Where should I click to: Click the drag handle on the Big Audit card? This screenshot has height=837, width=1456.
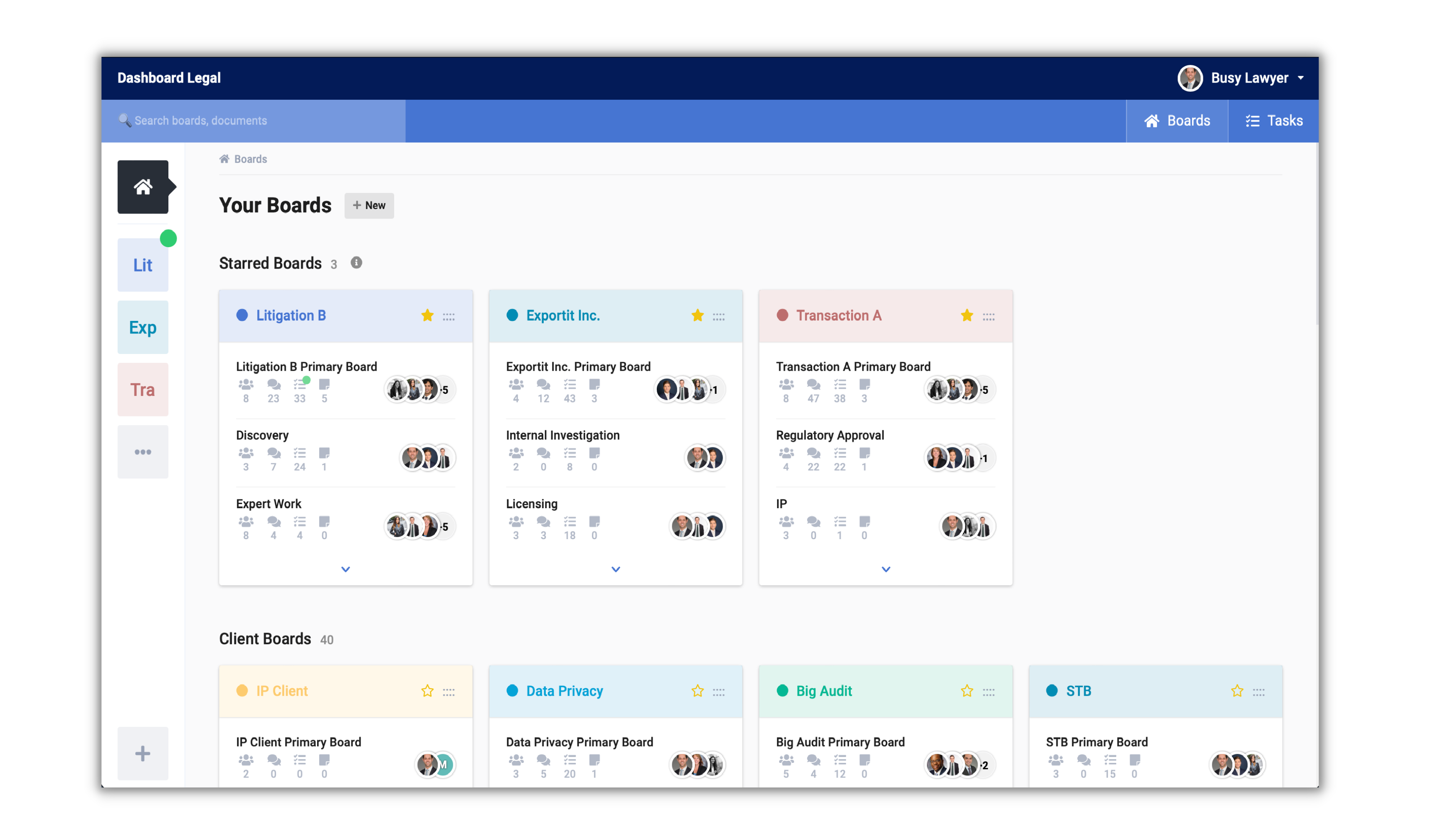989,692
